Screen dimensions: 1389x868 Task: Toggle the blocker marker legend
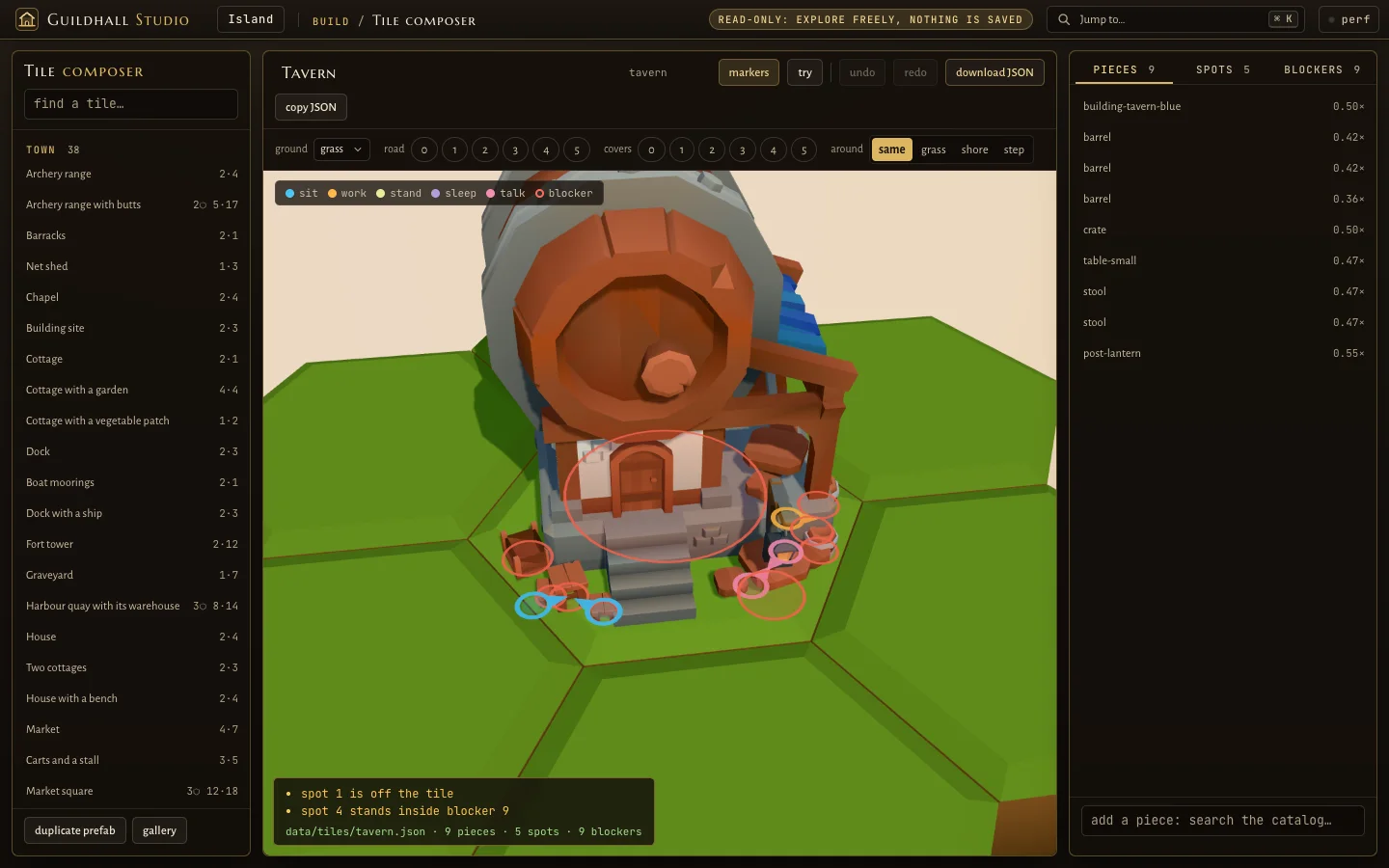[x=564, y=193]
